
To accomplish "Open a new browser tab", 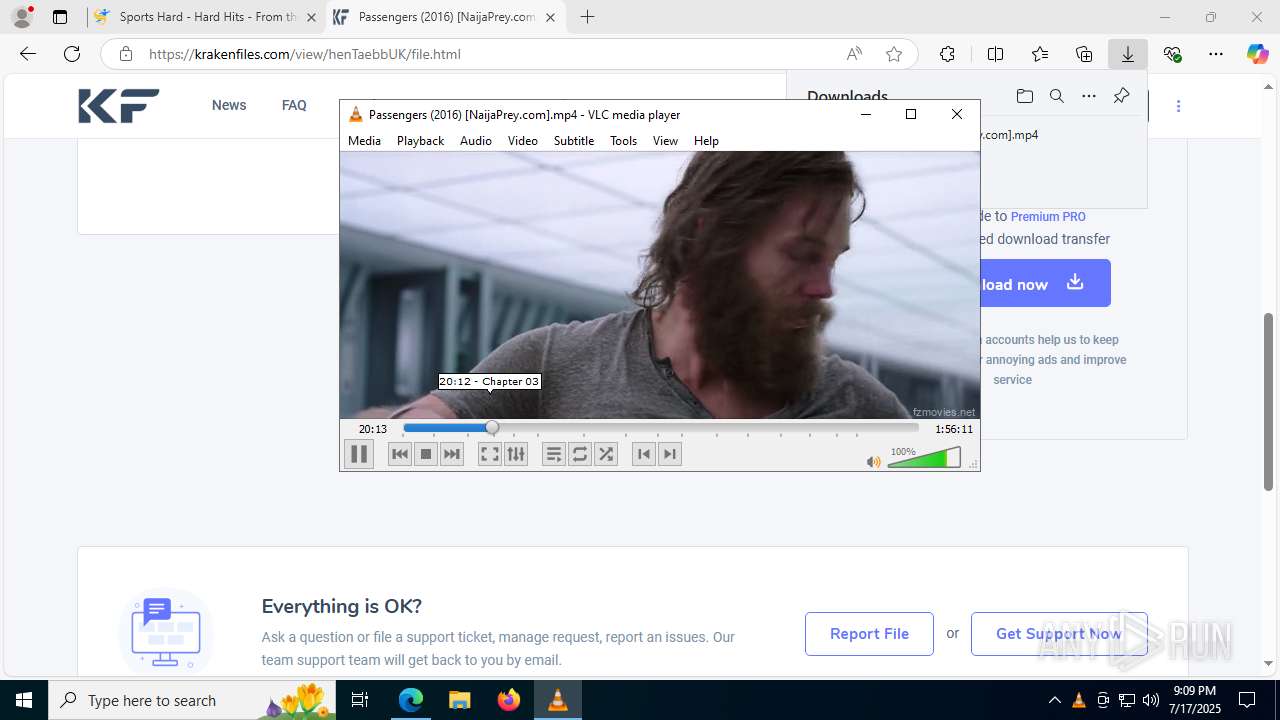I will coord(588,17).
